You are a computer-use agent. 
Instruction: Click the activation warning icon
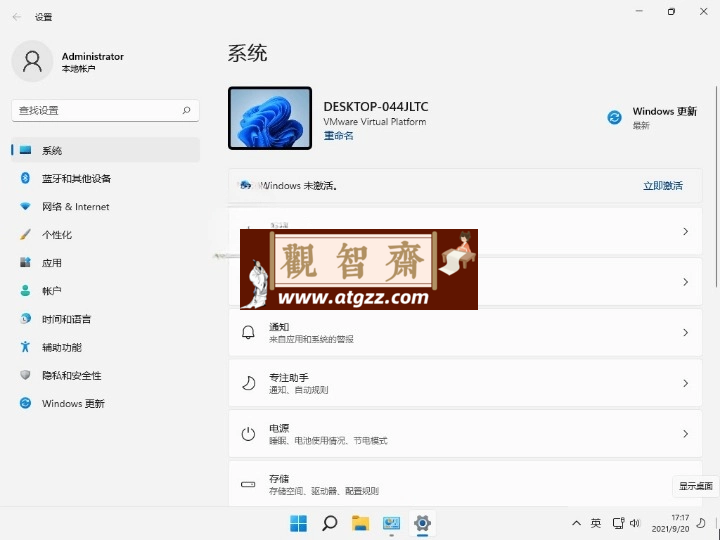[x=246, y=185]
